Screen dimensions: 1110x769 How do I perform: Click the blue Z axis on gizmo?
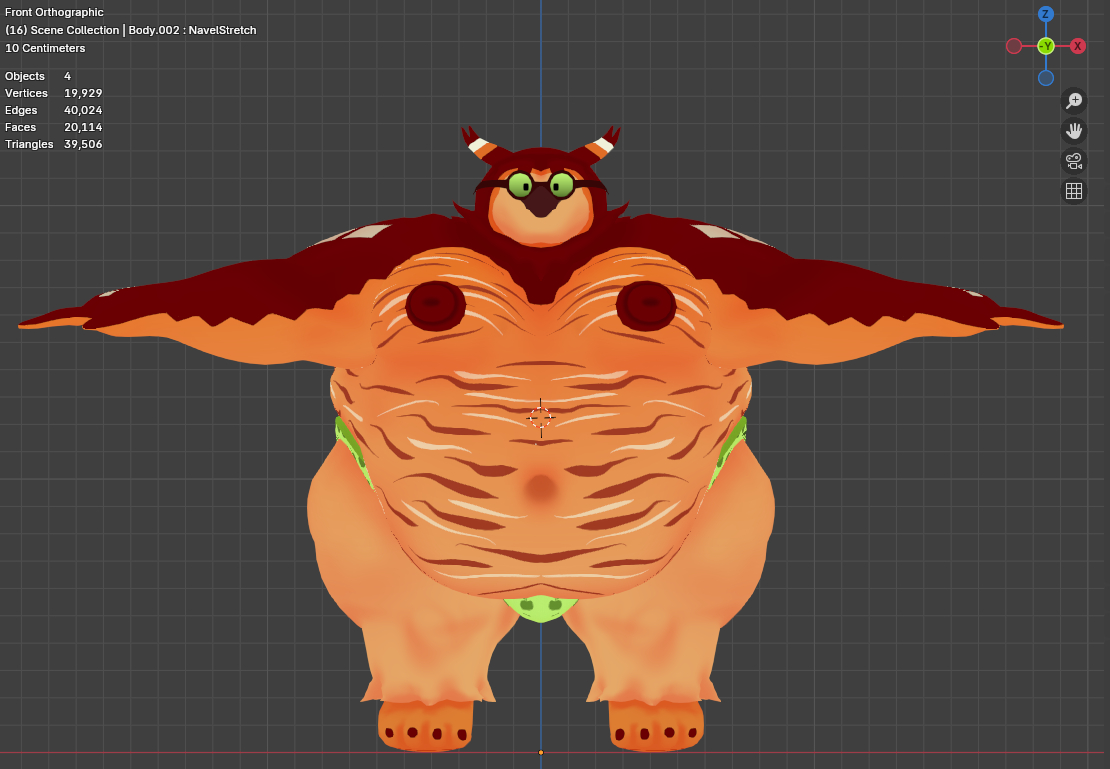pos(1046,14)
